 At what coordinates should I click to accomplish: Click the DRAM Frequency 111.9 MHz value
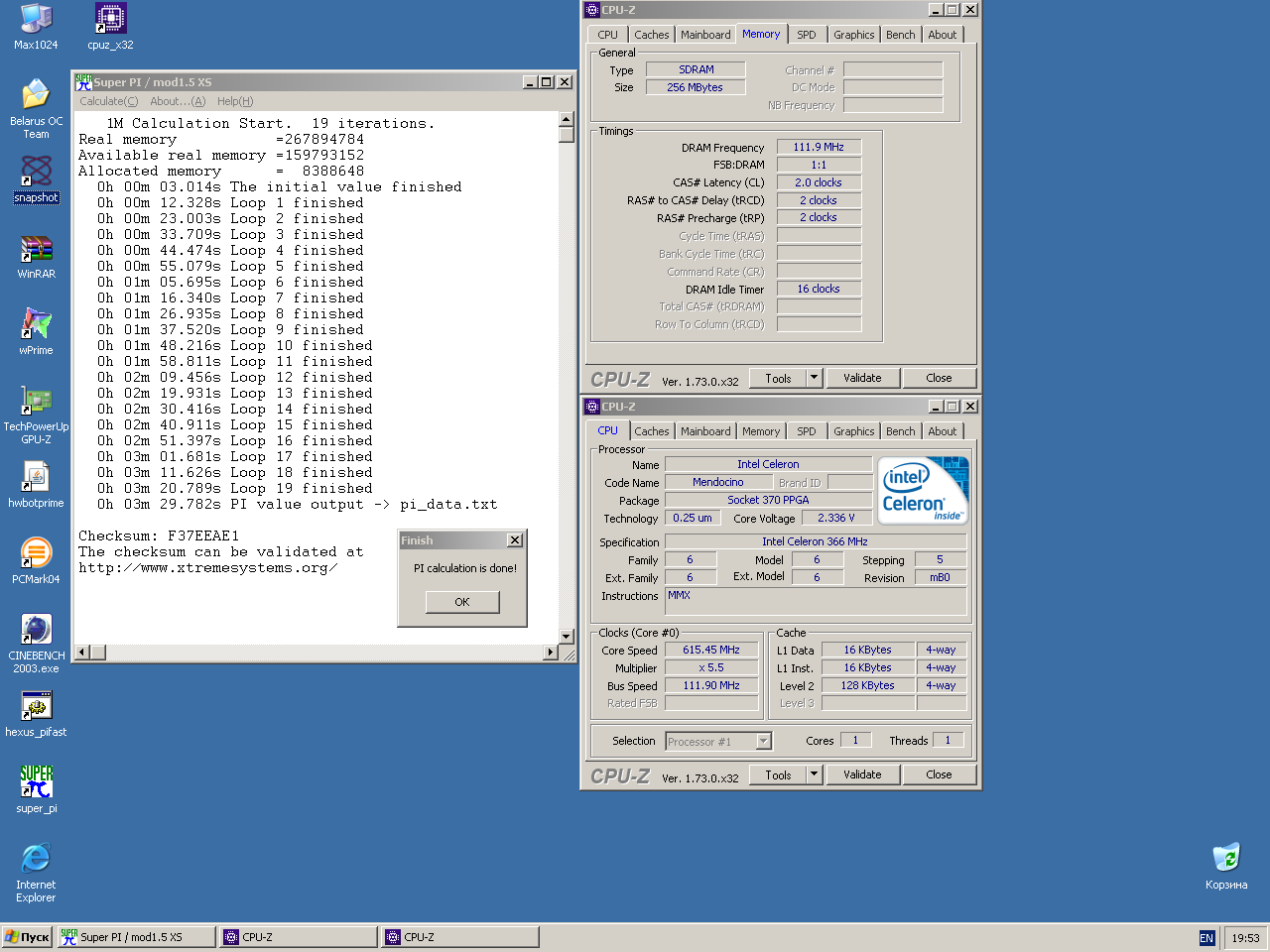pos(819,147)
